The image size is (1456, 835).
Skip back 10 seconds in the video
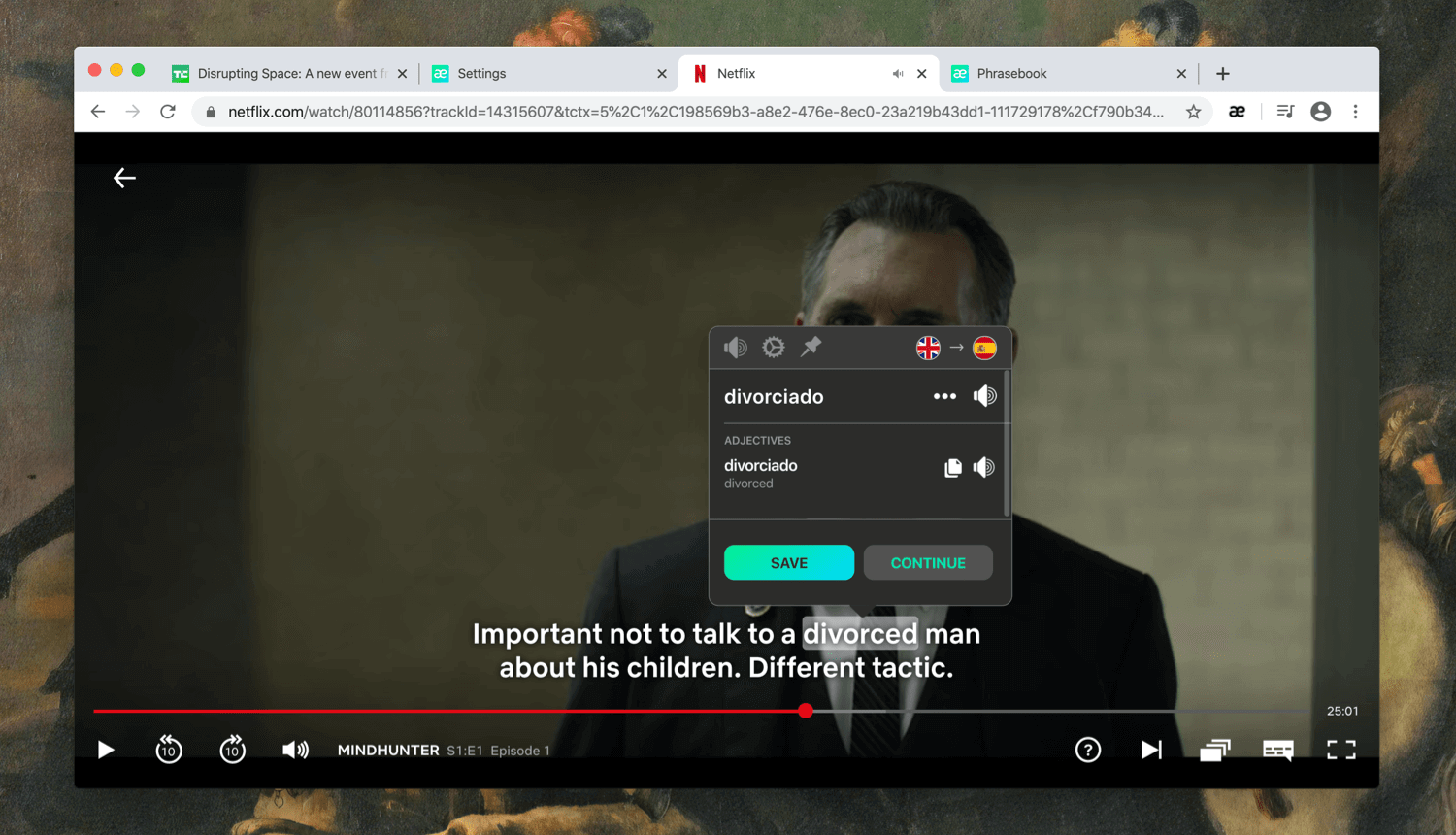(169, 750)
